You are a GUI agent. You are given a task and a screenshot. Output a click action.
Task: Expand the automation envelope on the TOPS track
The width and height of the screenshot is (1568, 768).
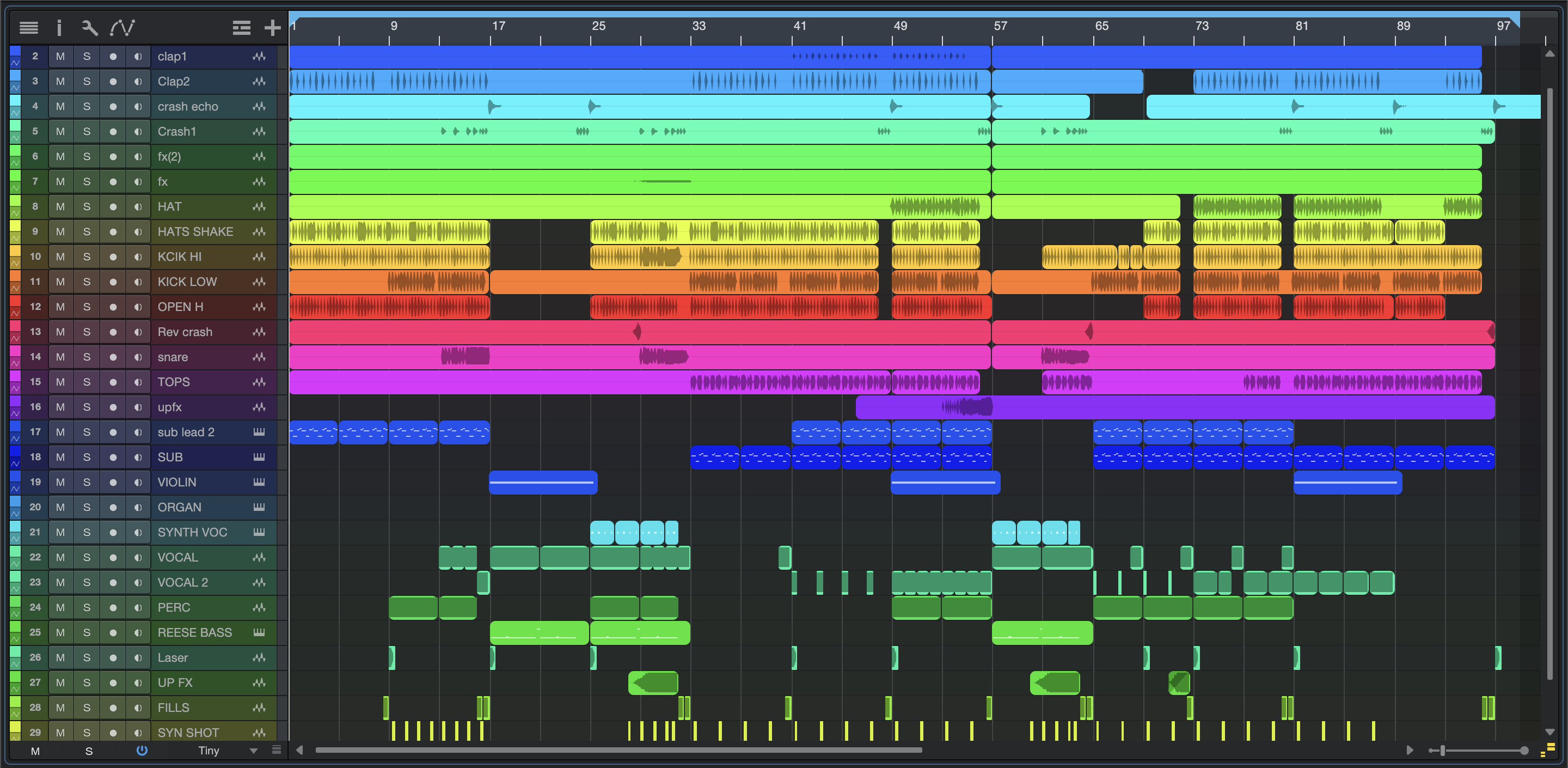coord(15,387)
